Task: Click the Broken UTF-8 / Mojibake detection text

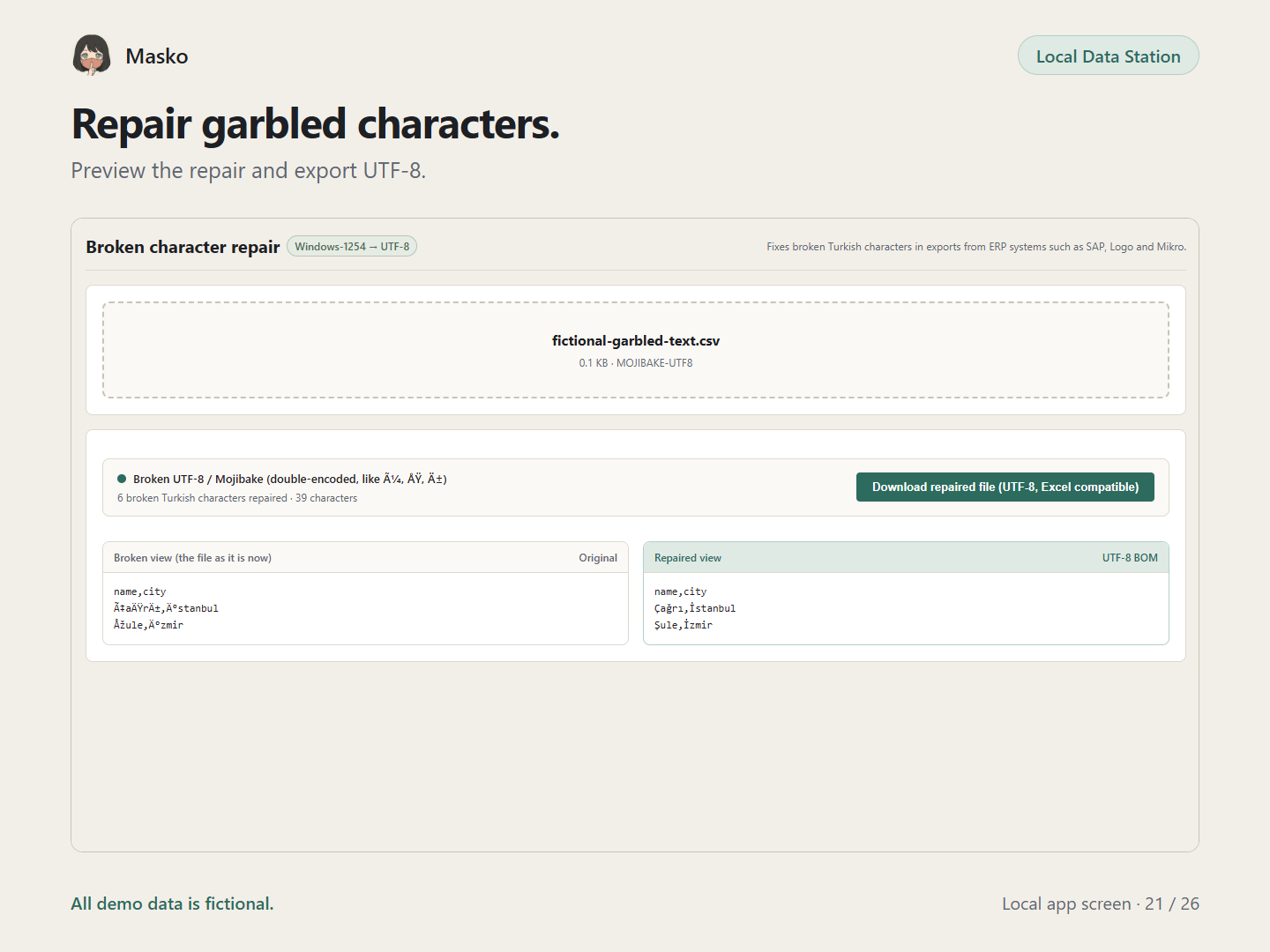Action: coord(290,479)
